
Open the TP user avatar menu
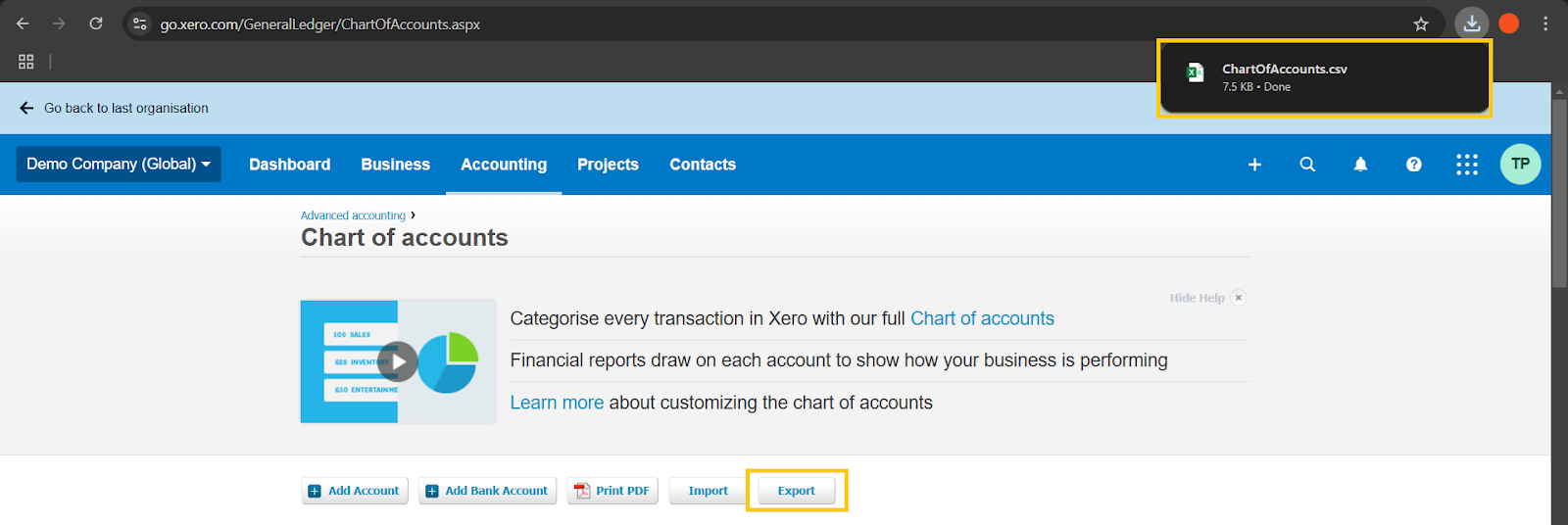coord(1521,164)
